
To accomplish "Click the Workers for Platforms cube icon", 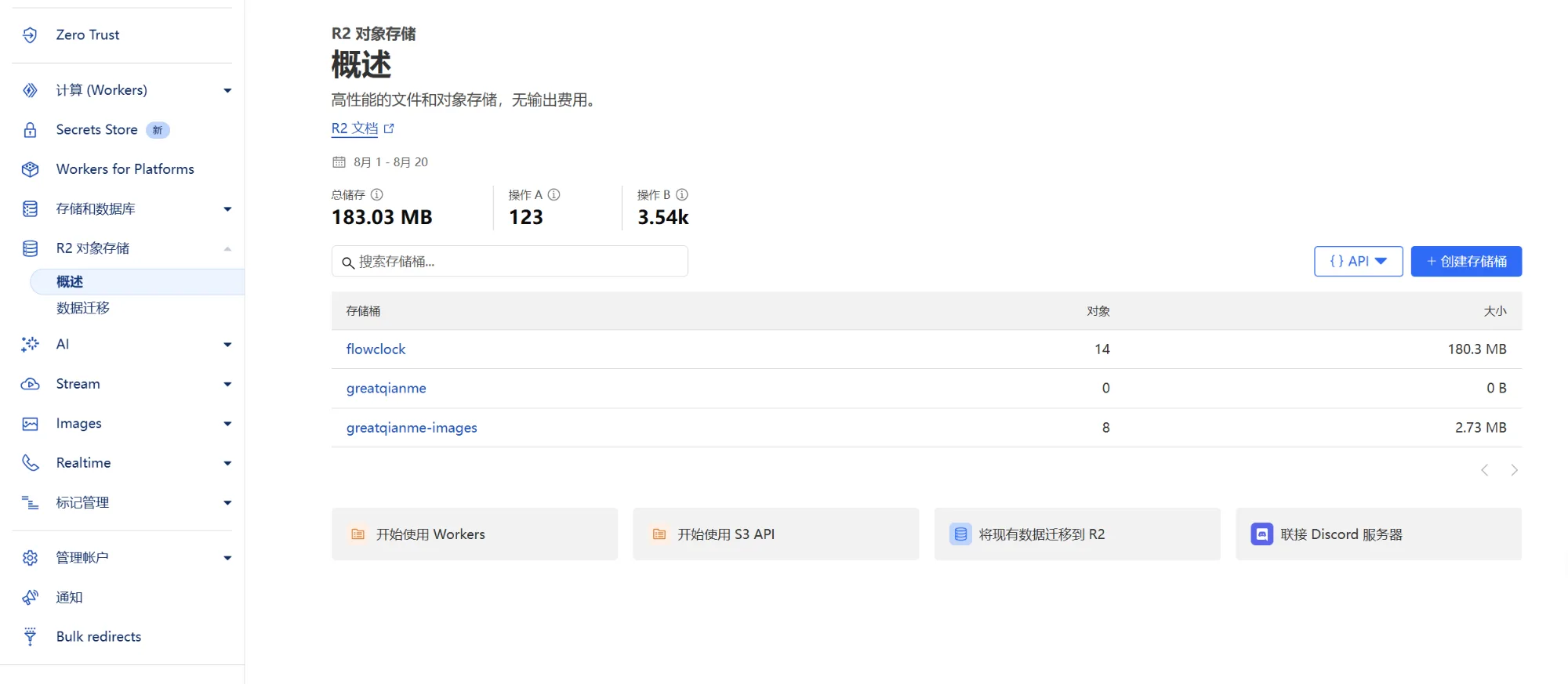I will point(30,169).
